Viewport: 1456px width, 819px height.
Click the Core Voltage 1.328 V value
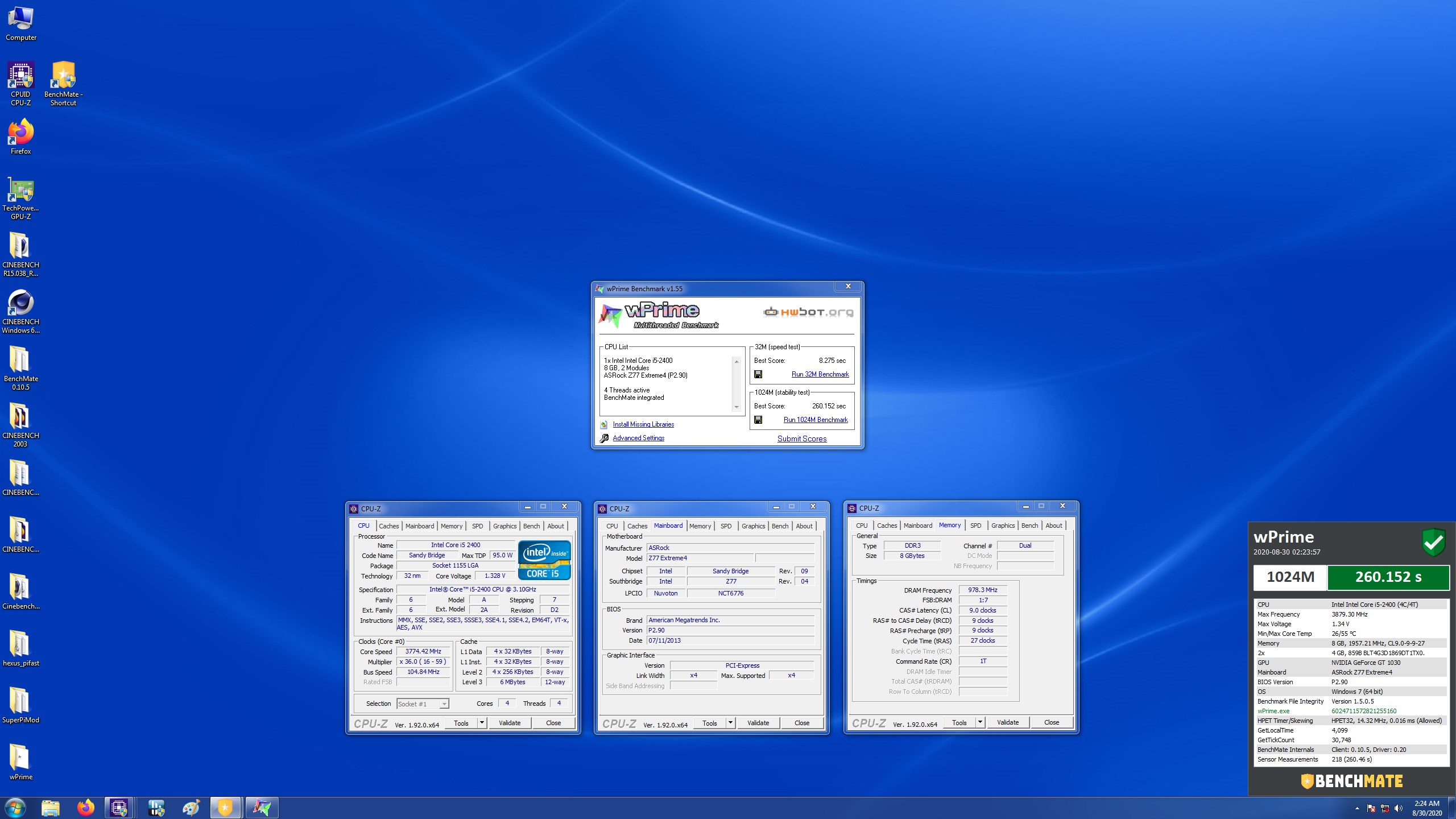tap(494, 576)
